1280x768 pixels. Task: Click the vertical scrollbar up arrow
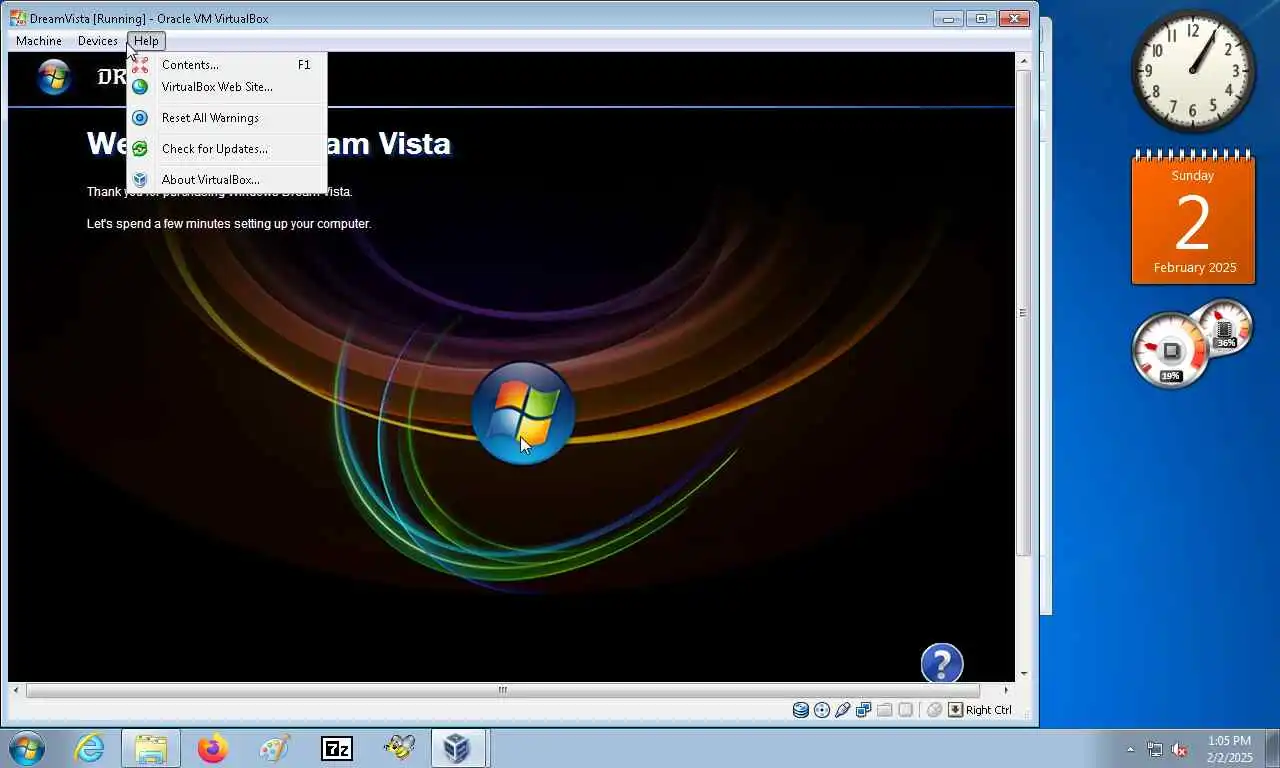[x=1023, y=61]
